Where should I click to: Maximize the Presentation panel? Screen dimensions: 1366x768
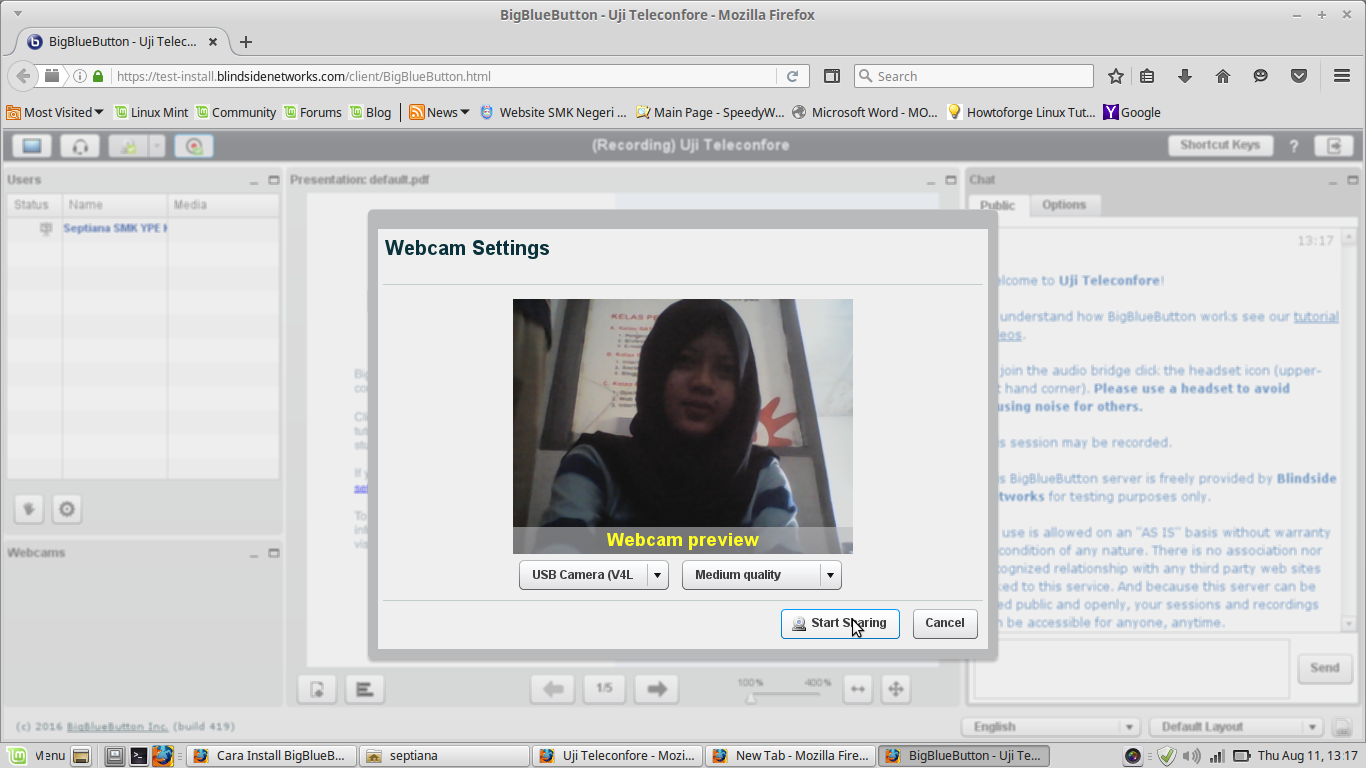pos(950,181)
